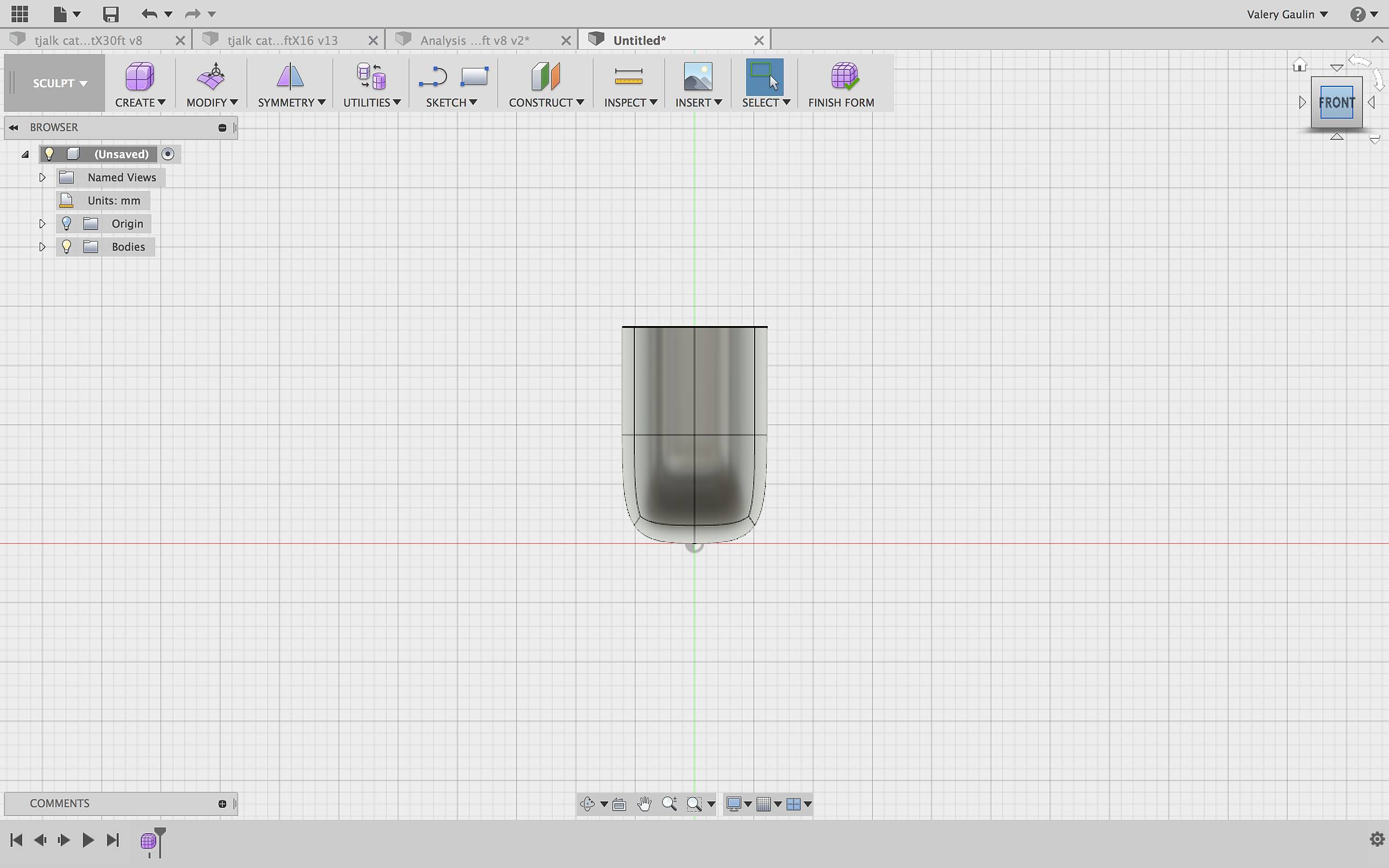Click FRONT face of view cube
Viewport: 1389px width, 868px height.
click(1336, 103)
